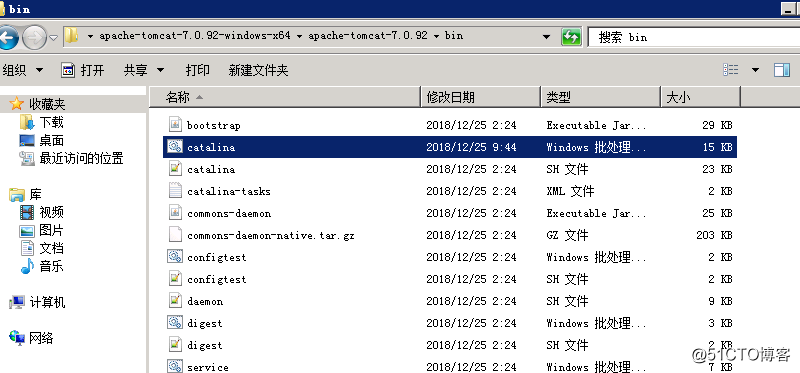Select the digest SH file icon
Image resolution: width=800 pixels, height=373 pixels.
point(175,344)
